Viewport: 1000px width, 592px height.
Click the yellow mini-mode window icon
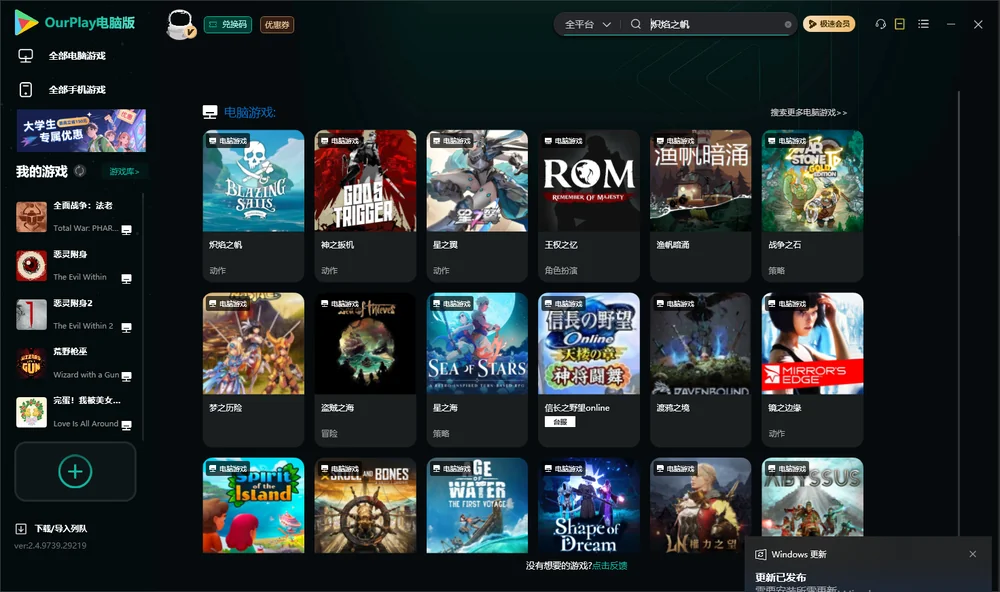coord(900,24)
